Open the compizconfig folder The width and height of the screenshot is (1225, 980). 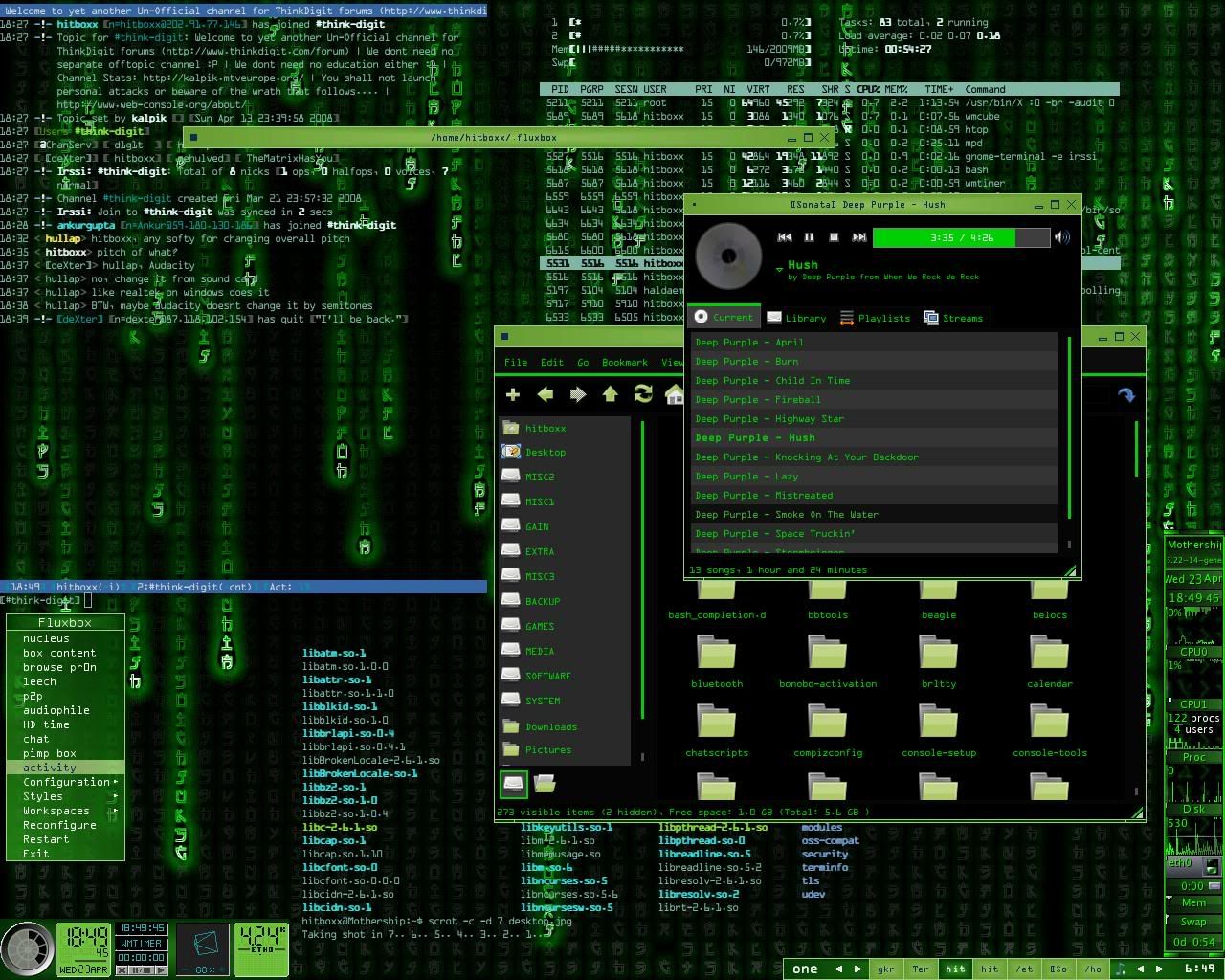pyautogui.click(x=828, y=730)
